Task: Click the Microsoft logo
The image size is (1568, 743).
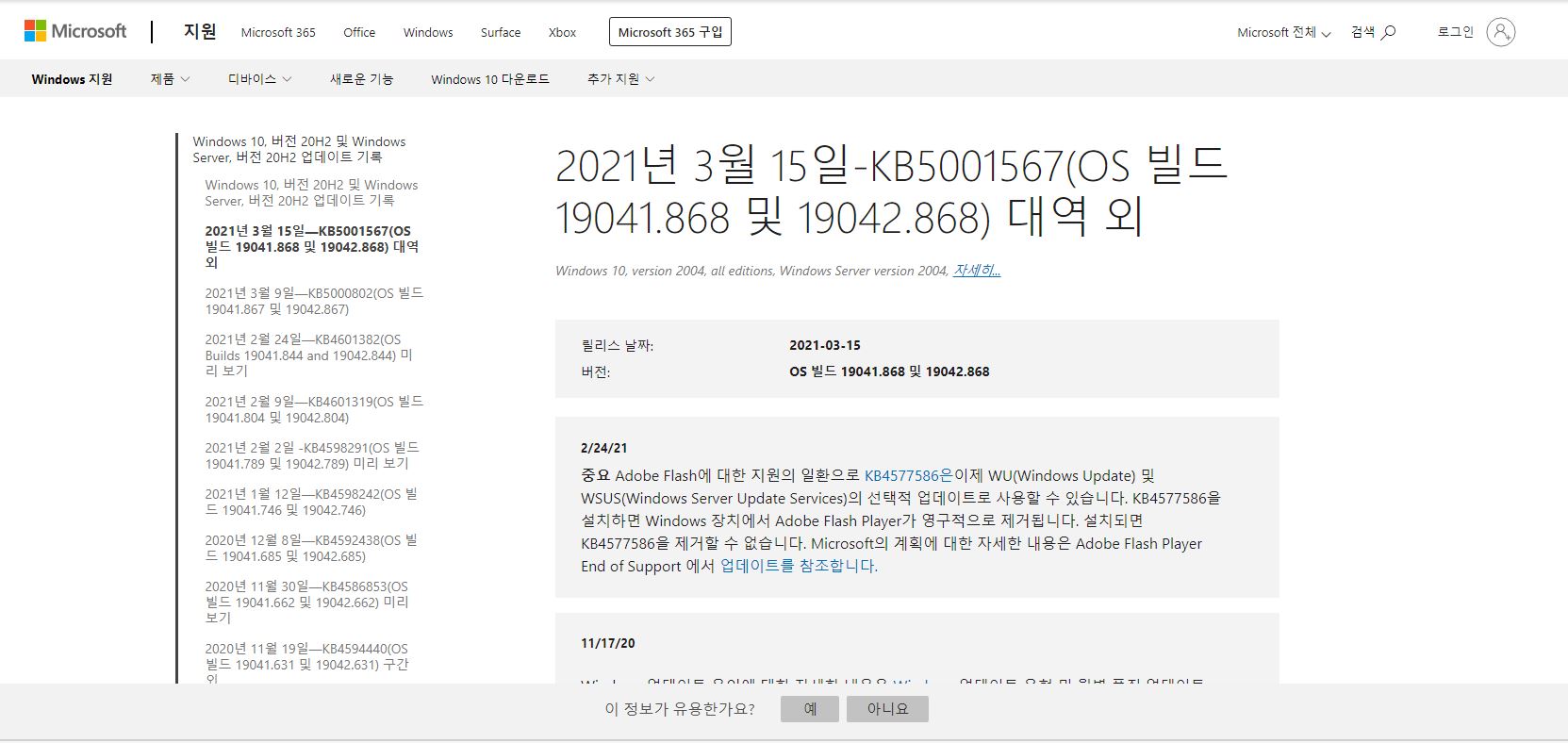Action: (x=75, y=31)
